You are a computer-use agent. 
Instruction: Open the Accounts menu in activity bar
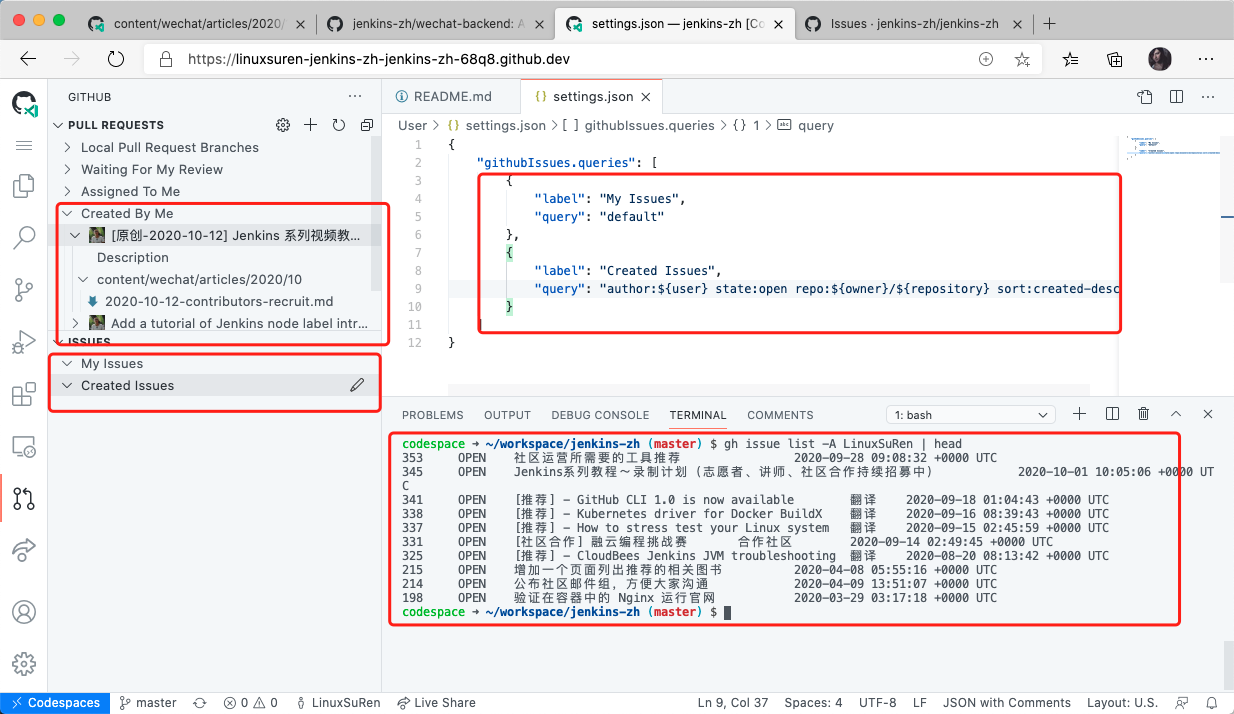[x=24, y=612]
